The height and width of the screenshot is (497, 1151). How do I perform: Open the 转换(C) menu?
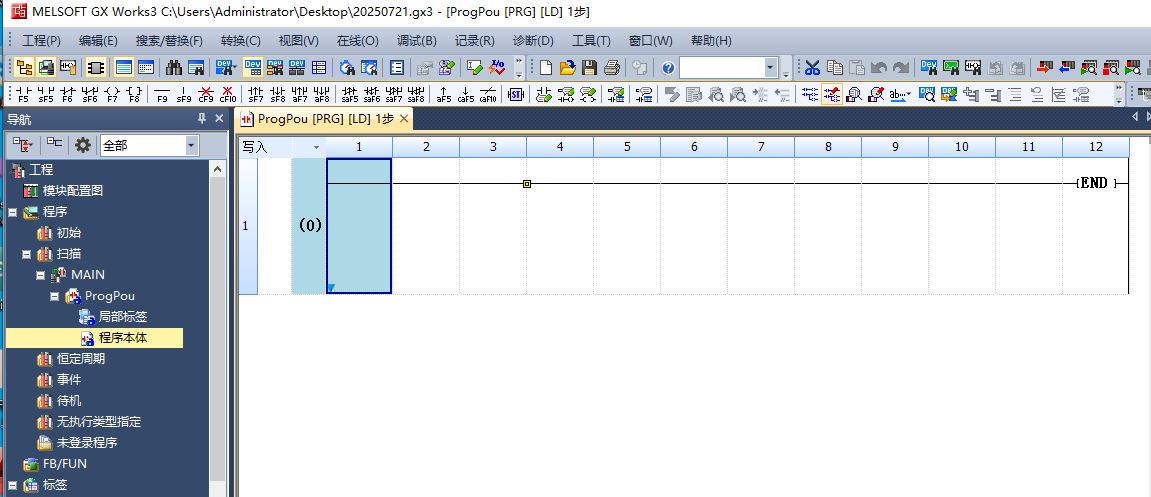[x=240, y=41]
